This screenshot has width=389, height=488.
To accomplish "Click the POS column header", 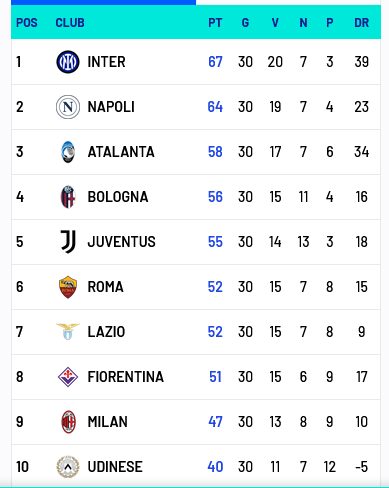I will click(27, 23).
